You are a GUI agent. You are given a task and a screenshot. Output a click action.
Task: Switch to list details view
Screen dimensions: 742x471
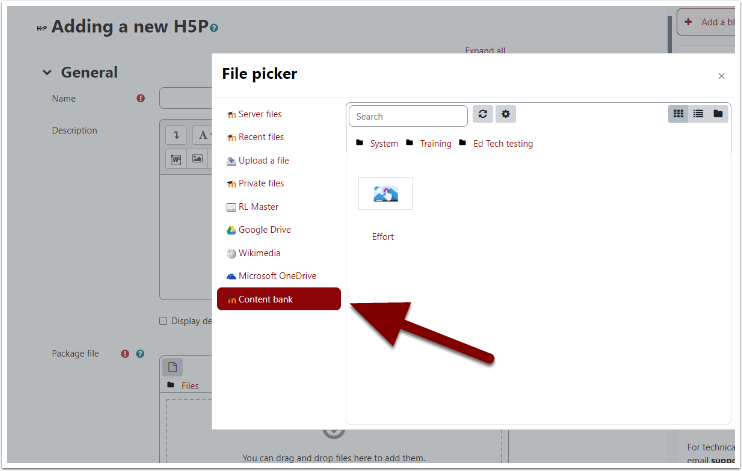pos(698,114)
